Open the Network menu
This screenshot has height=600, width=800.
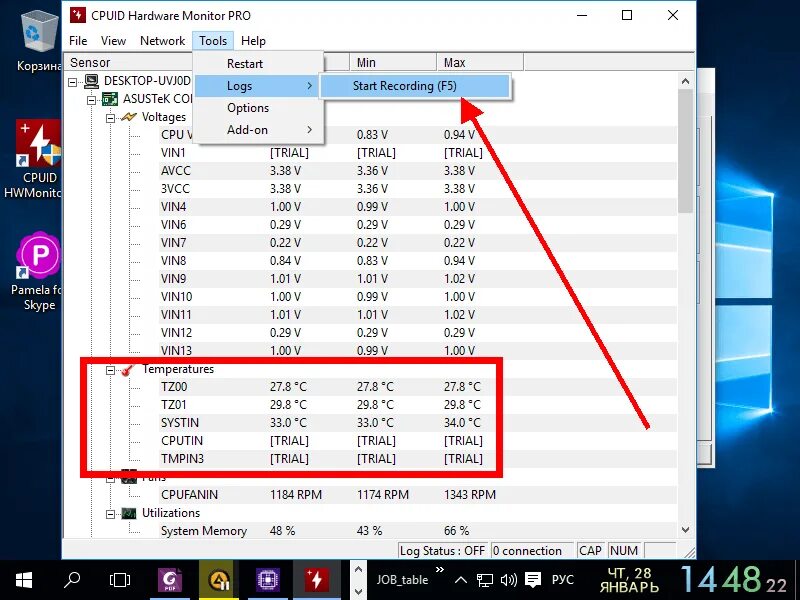pos(162,41)
